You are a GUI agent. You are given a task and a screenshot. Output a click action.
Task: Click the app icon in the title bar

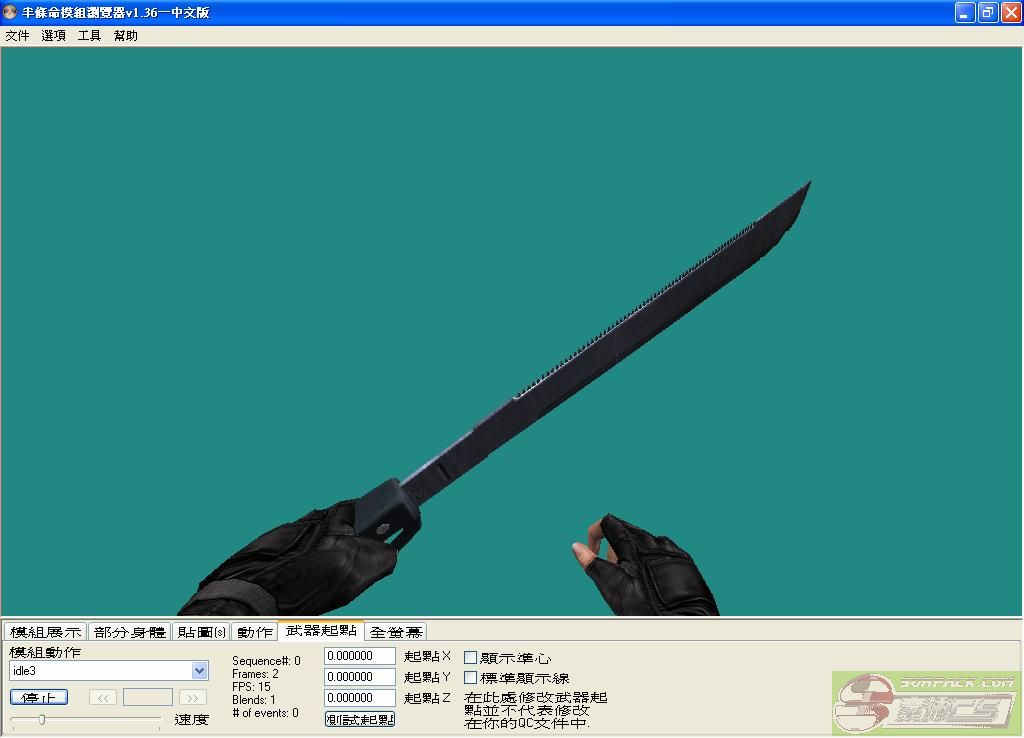[11, 12]
